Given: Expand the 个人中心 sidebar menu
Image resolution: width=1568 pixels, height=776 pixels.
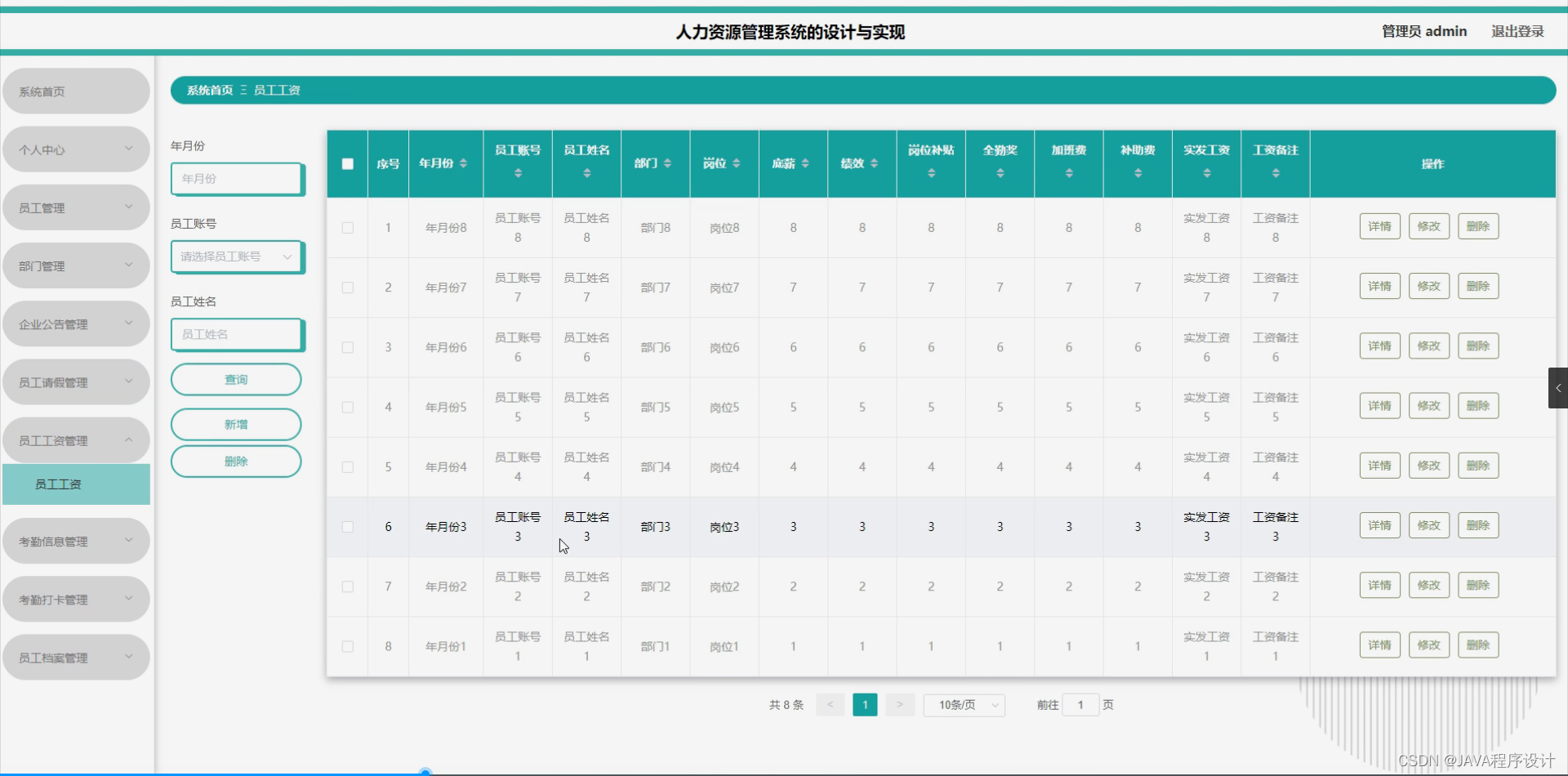Looking at the screenshot, I should point(76,149).
